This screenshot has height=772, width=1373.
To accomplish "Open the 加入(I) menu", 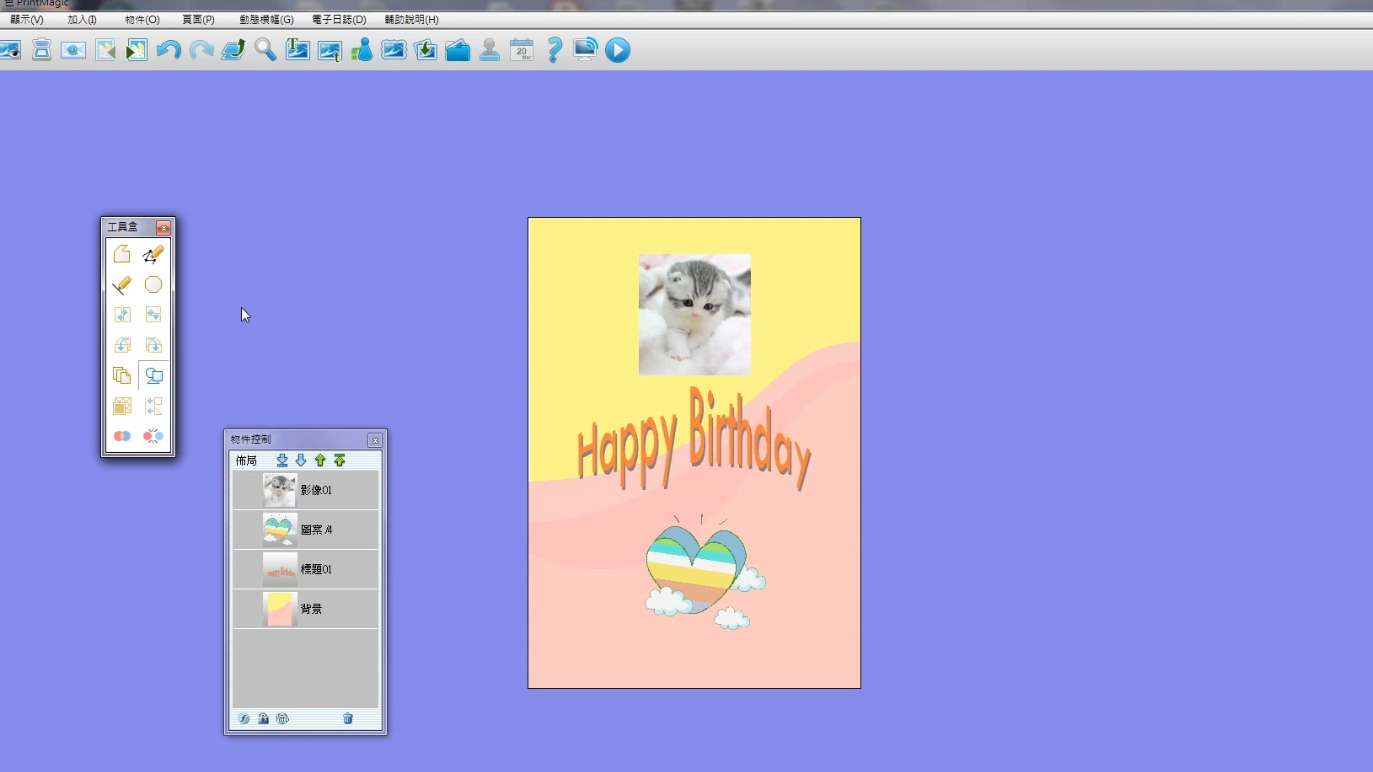I will tap(82, 20).
